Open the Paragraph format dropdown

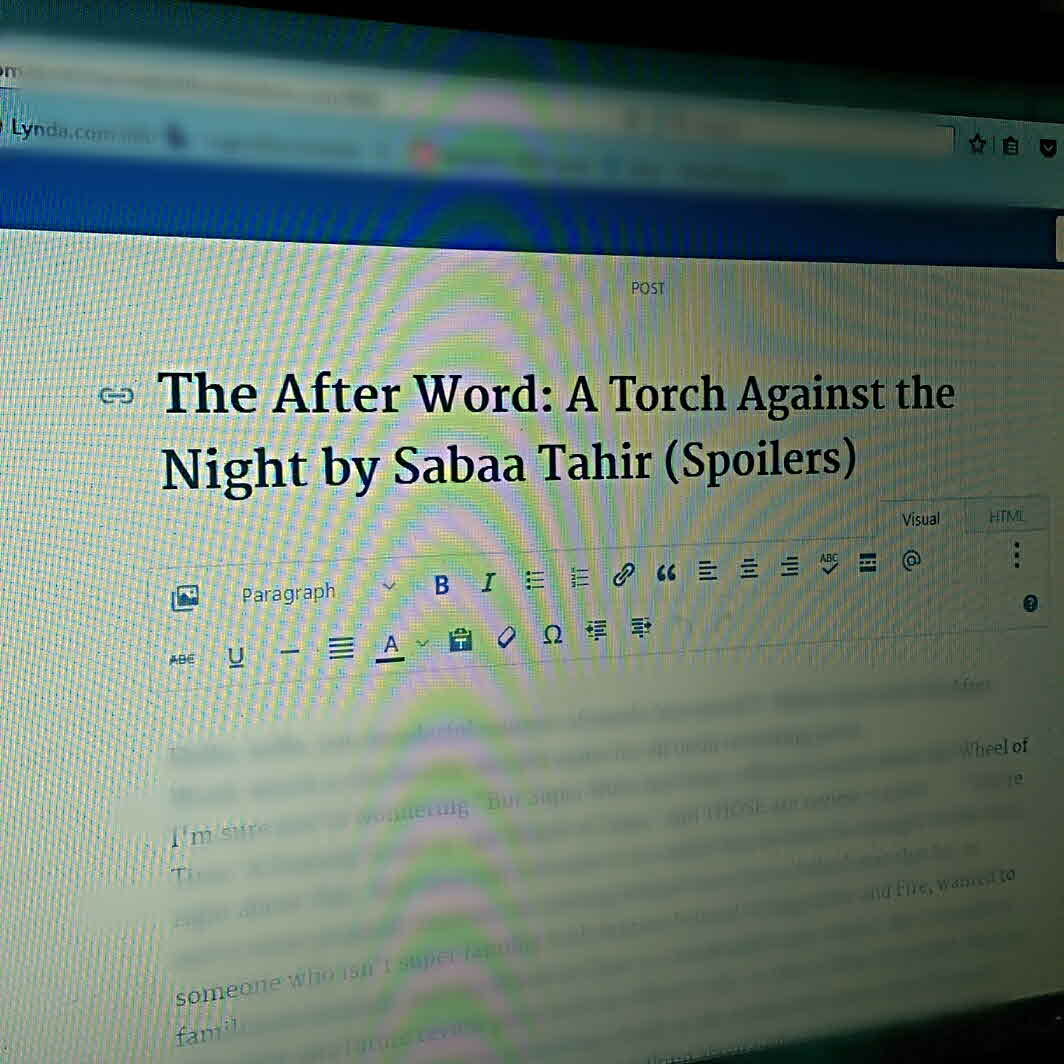point(317,591)
